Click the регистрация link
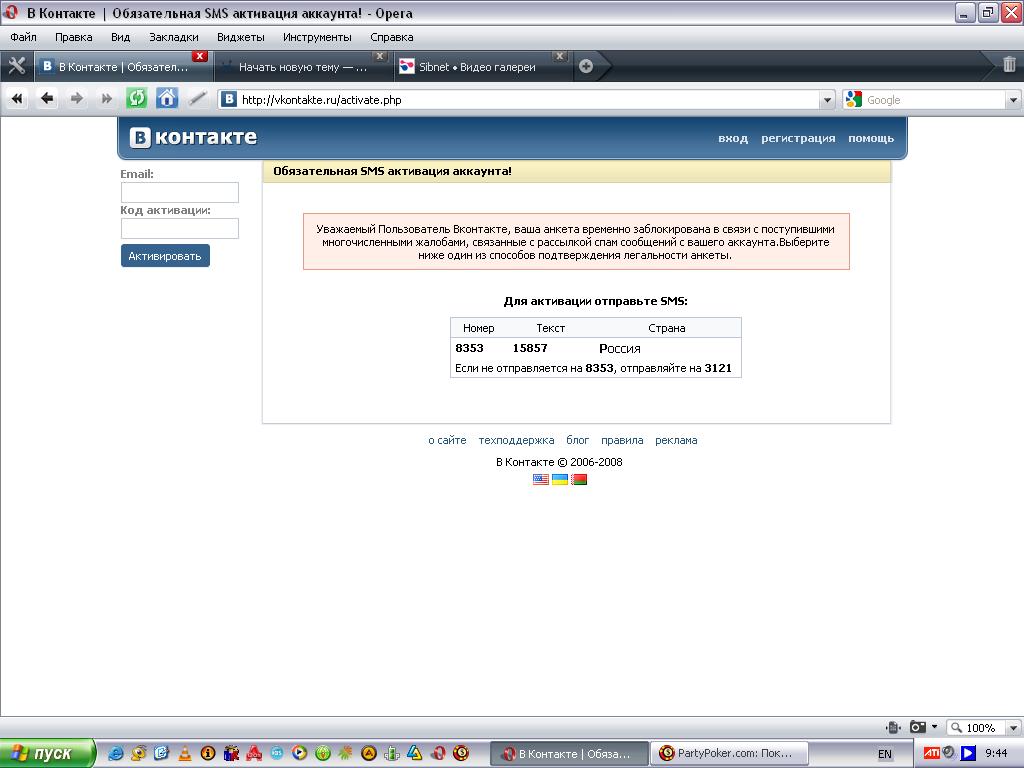 798,138
